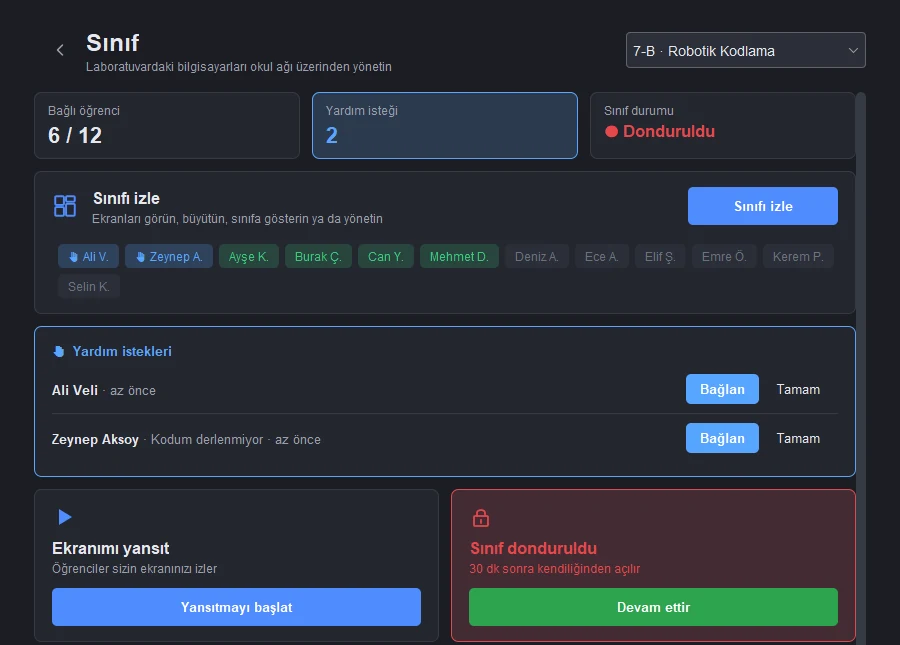
Task: Select the Kerem P. student chip
Action: pyautogui.click(x=798, y=257)
